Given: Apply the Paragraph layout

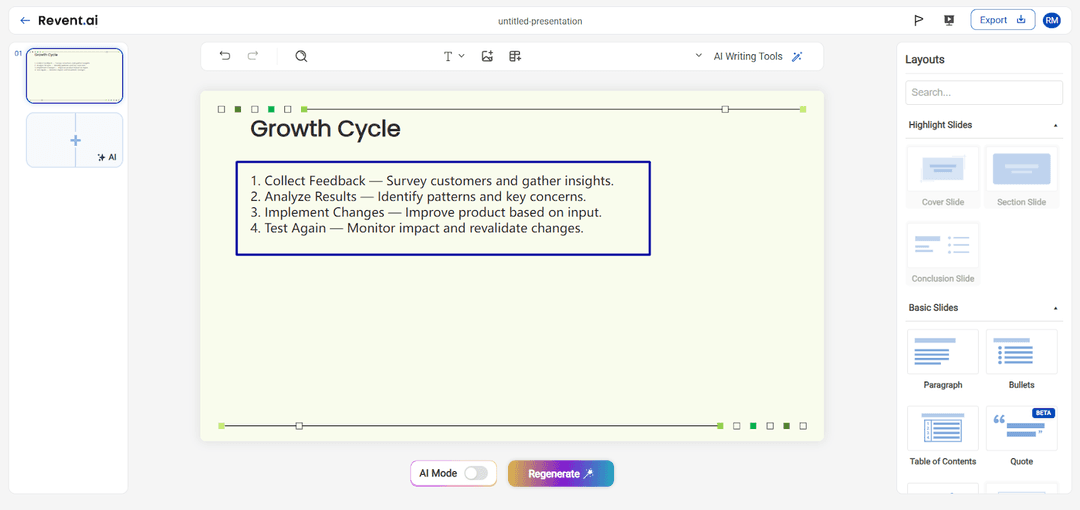Looking at the screenshot, I should tap(943, 360).
